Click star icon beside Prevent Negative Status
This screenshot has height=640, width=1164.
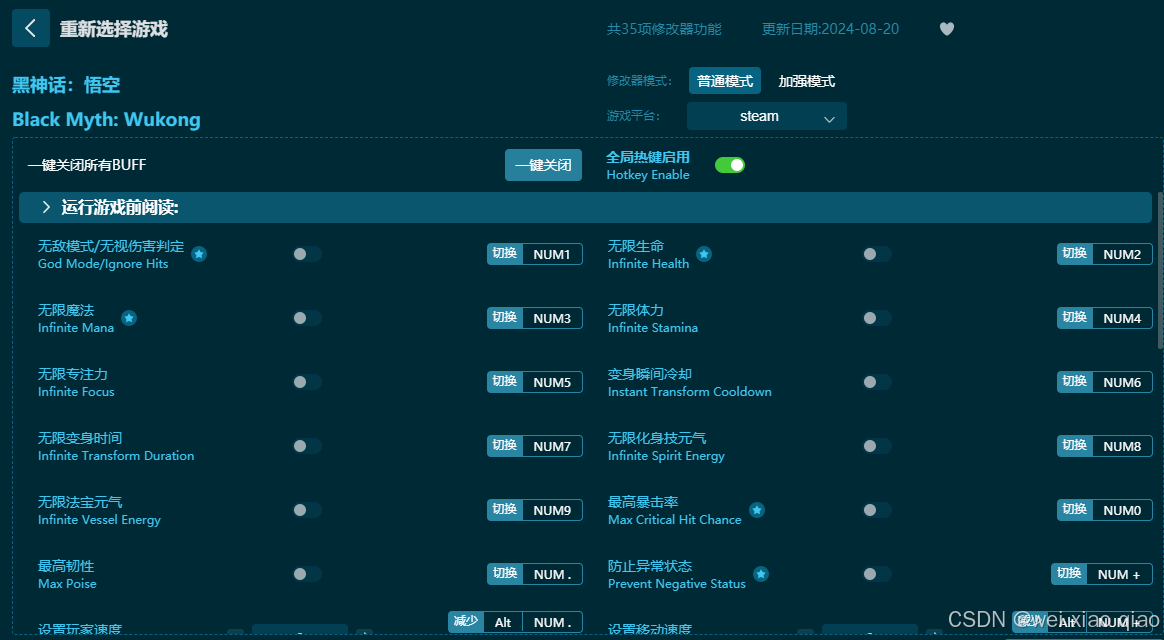pos(761,574)
